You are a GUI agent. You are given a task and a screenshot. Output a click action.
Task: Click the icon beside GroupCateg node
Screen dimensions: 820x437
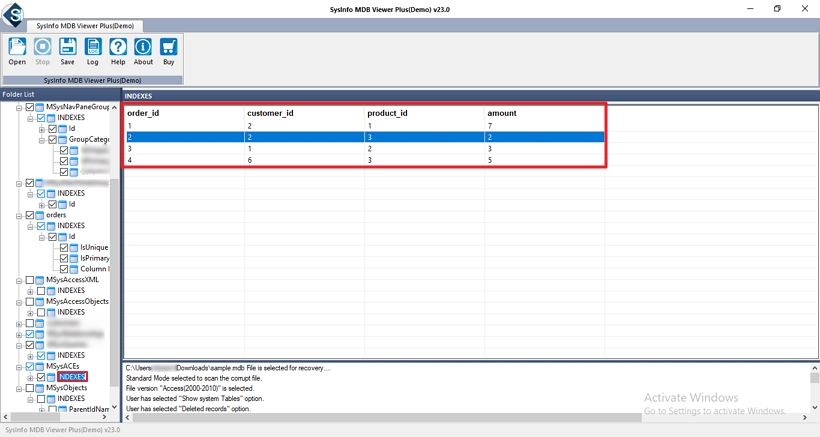(x=62, y=140)
